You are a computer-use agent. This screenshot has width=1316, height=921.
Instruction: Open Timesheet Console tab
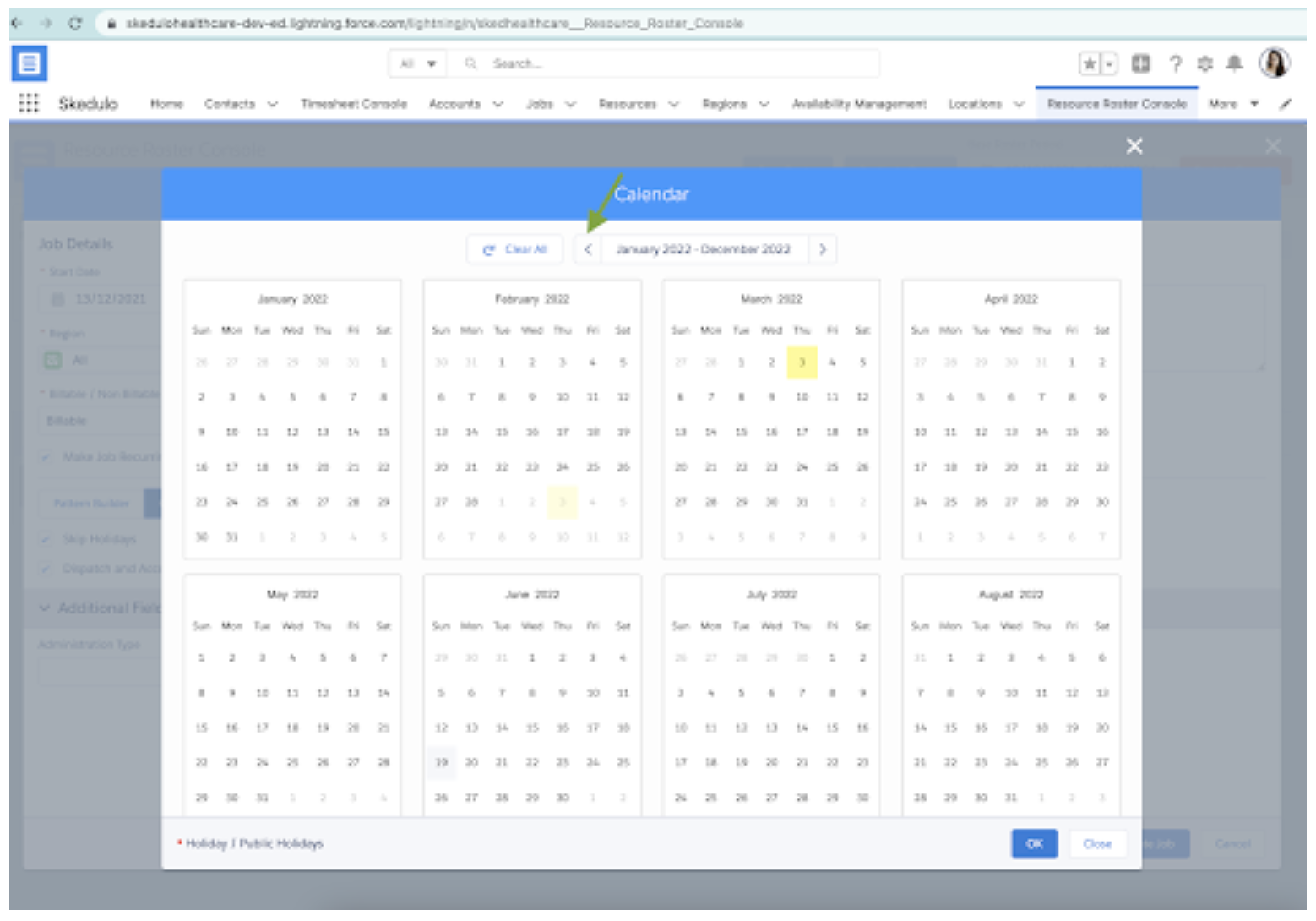[354, 104]
